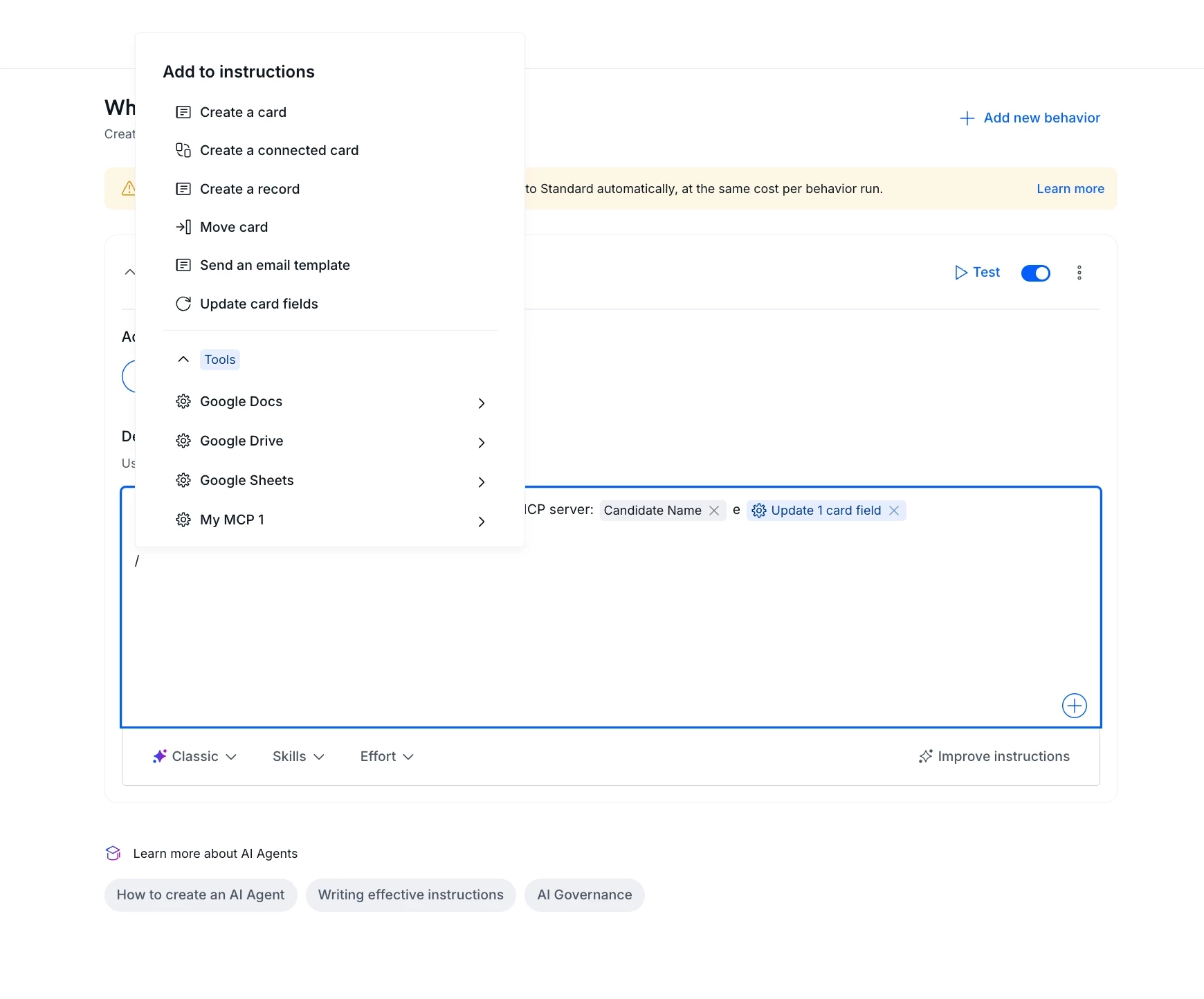Remove the Update 1 card field chip
Image resolution: width=1204 pixels, height=999 pixels.
coord(894,511)
